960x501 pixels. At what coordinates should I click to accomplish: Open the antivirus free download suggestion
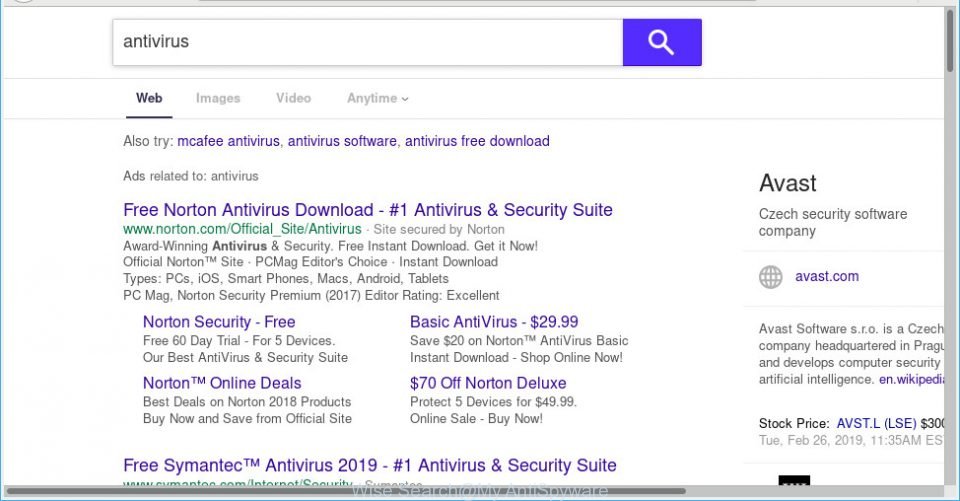(477, 141)
